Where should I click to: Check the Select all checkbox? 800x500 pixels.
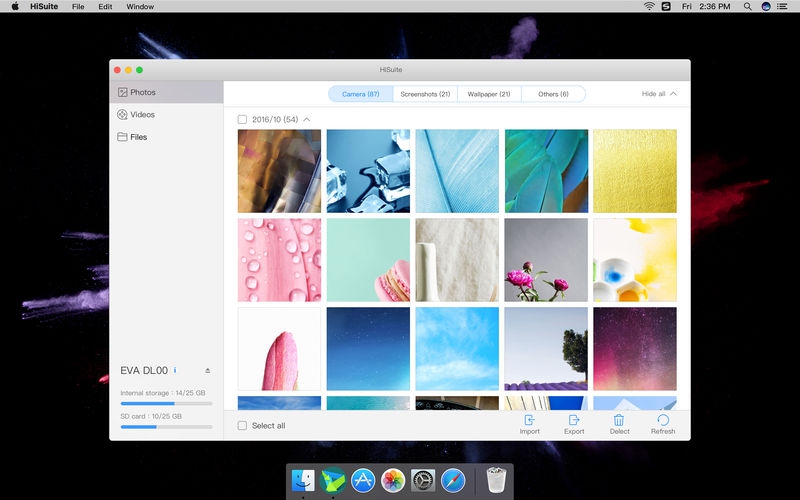tap(242, 426)
